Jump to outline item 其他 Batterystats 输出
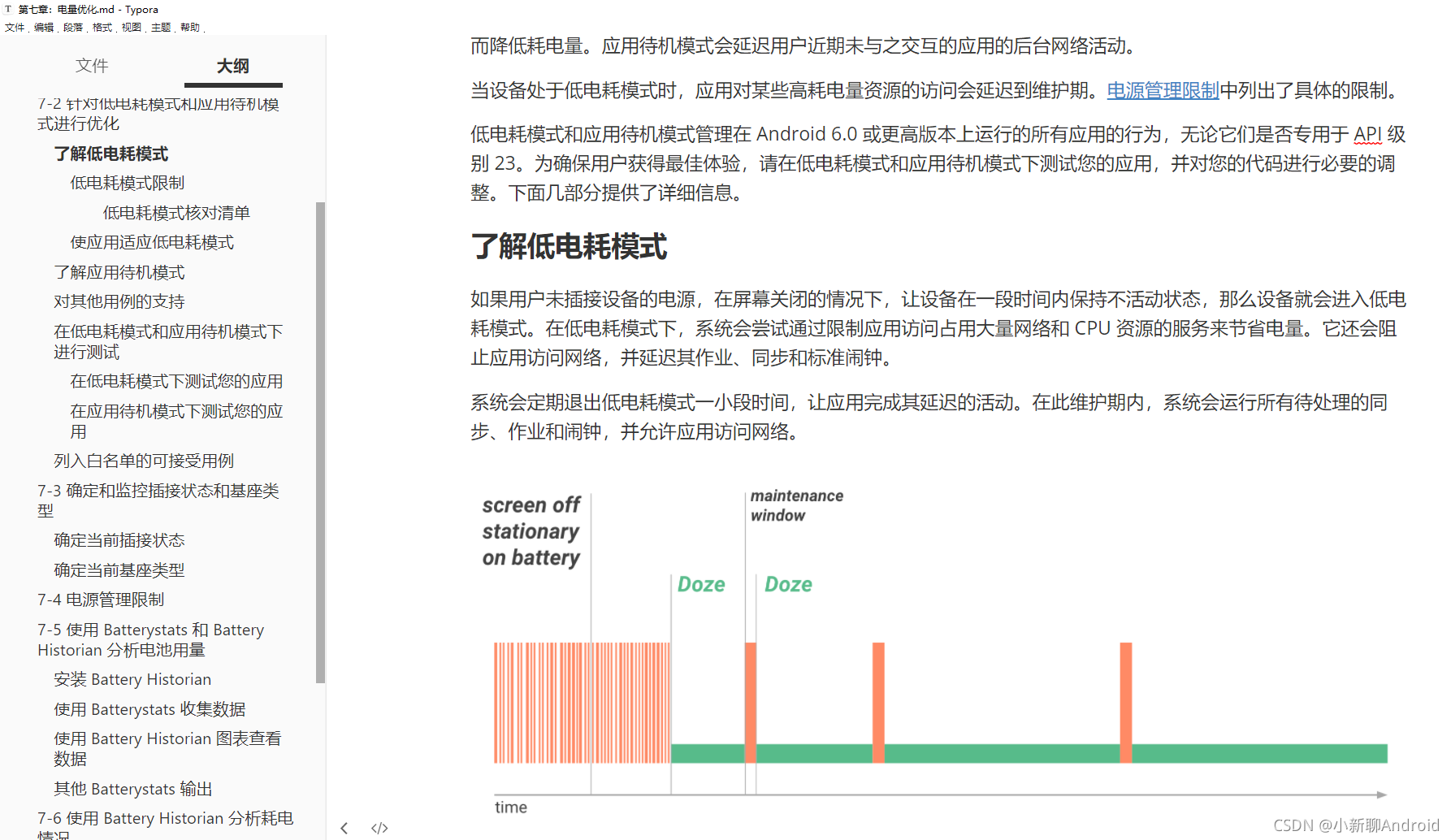The image size is (1451, 840). (x=133, y=789)
